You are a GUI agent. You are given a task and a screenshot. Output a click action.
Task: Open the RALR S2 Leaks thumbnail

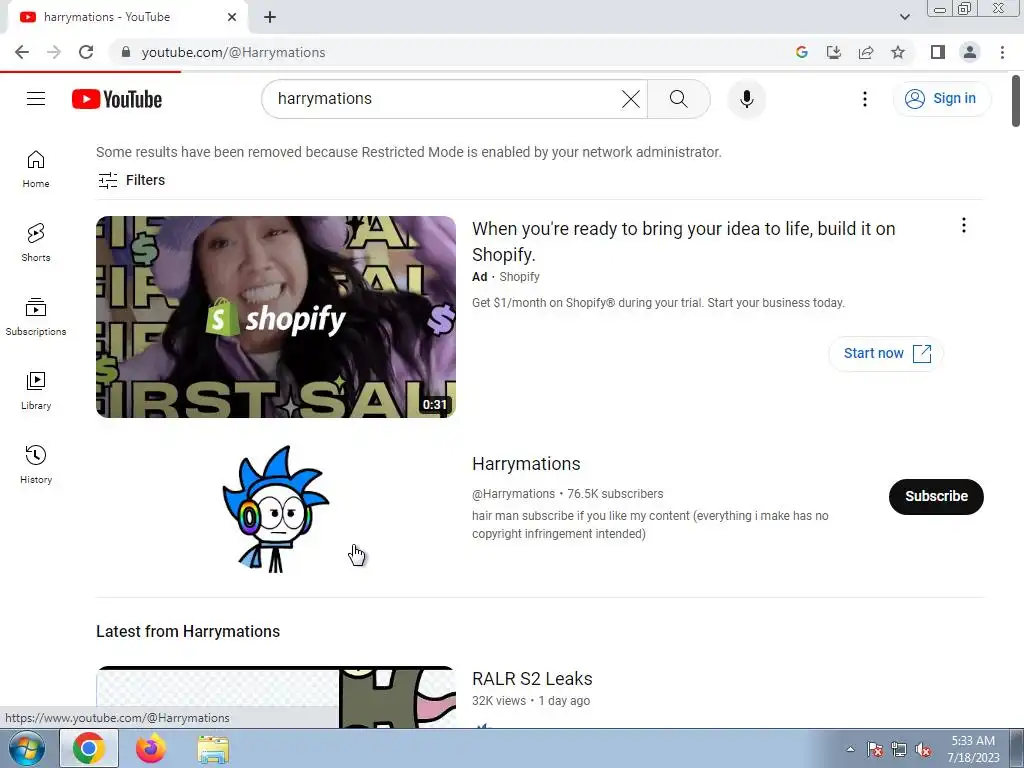[x=276, y=697]
